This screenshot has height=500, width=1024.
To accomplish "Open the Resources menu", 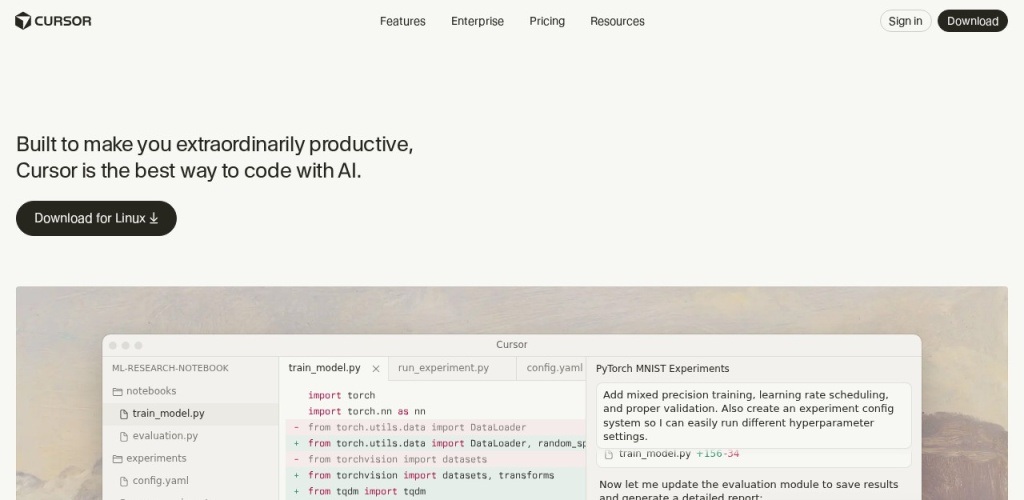I will (x=617, y=21).
